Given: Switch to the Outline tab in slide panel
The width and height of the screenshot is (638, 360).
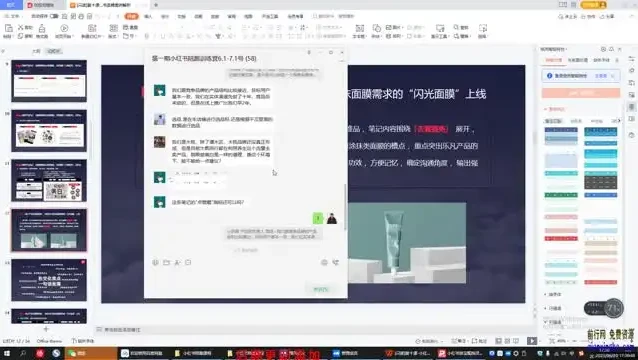Looking at the screenshot, I should click(36, 51).
